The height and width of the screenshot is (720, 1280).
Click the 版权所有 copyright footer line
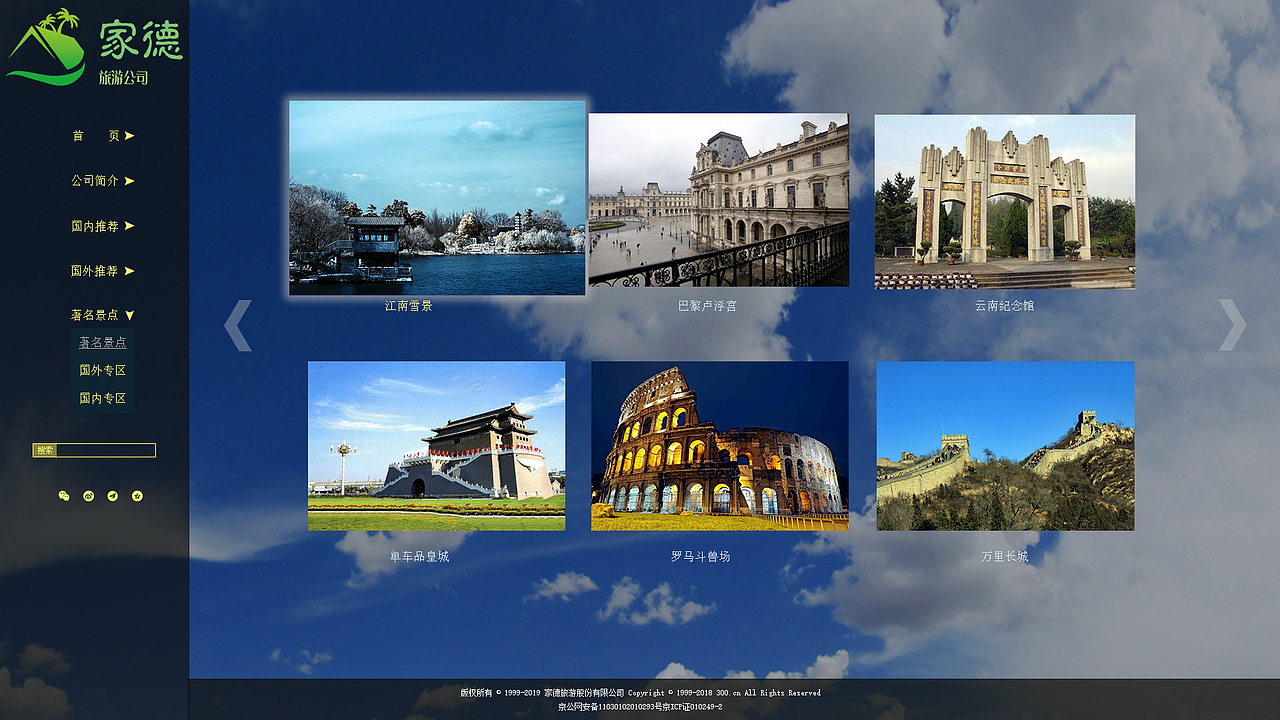tap(640, 692)
